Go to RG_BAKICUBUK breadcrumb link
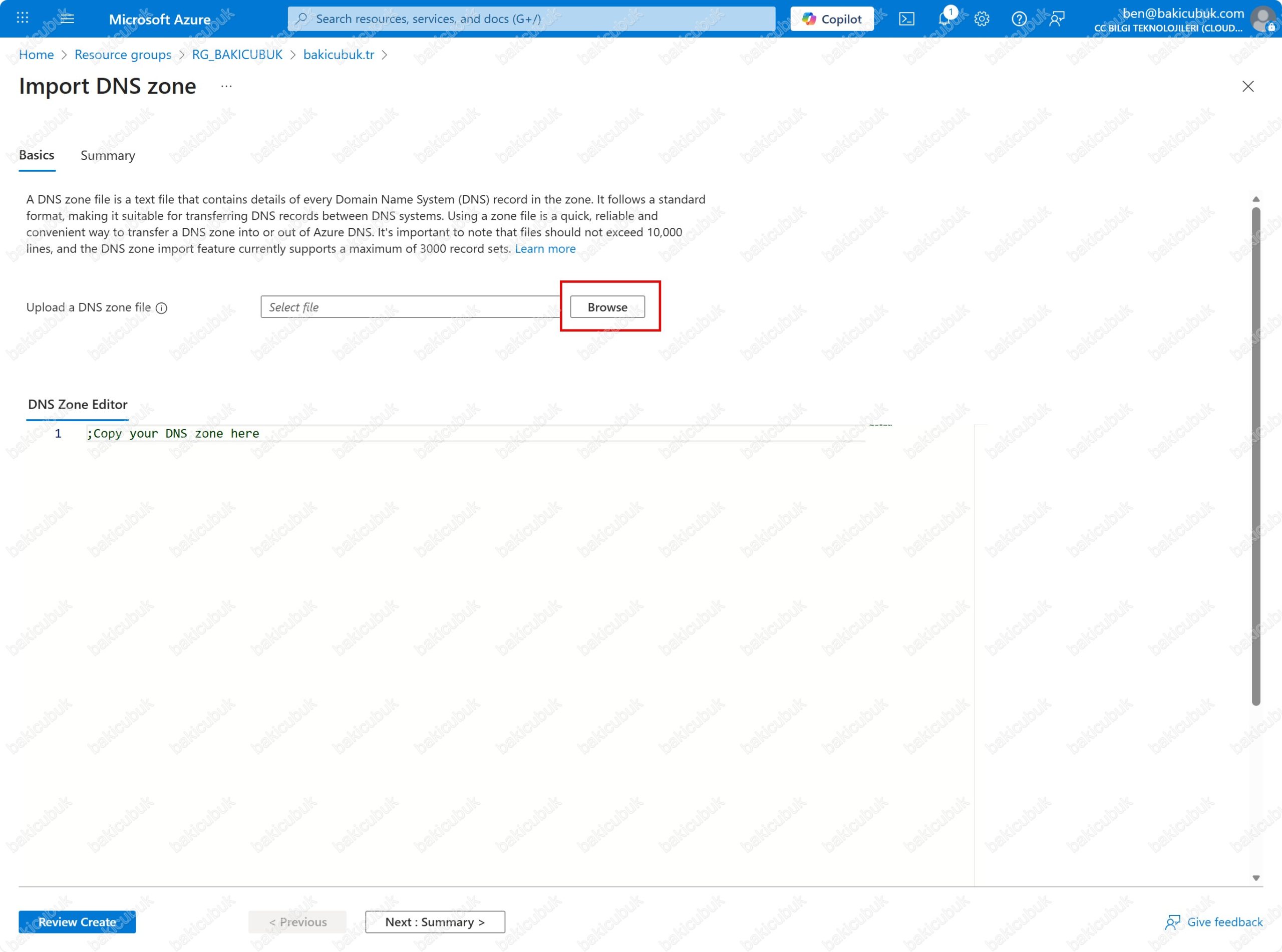The image size is (1282, 952). (237, 55)
